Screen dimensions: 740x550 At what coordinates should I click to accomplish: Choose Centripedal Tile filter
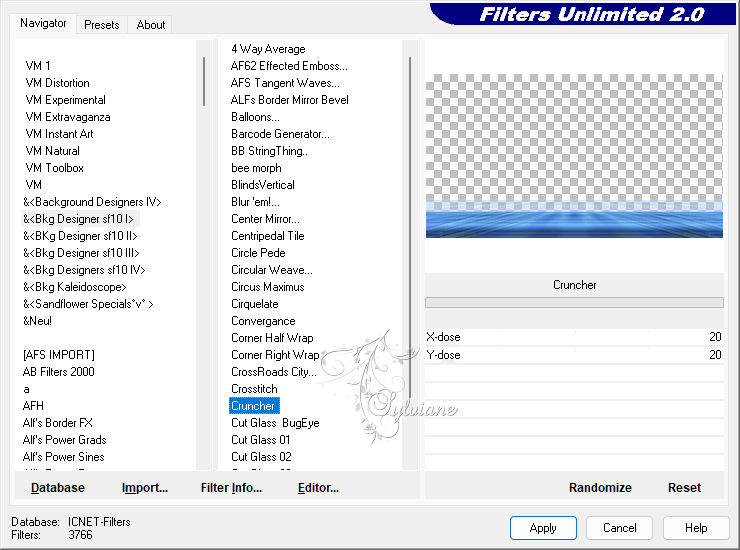(x=268, y=236)
